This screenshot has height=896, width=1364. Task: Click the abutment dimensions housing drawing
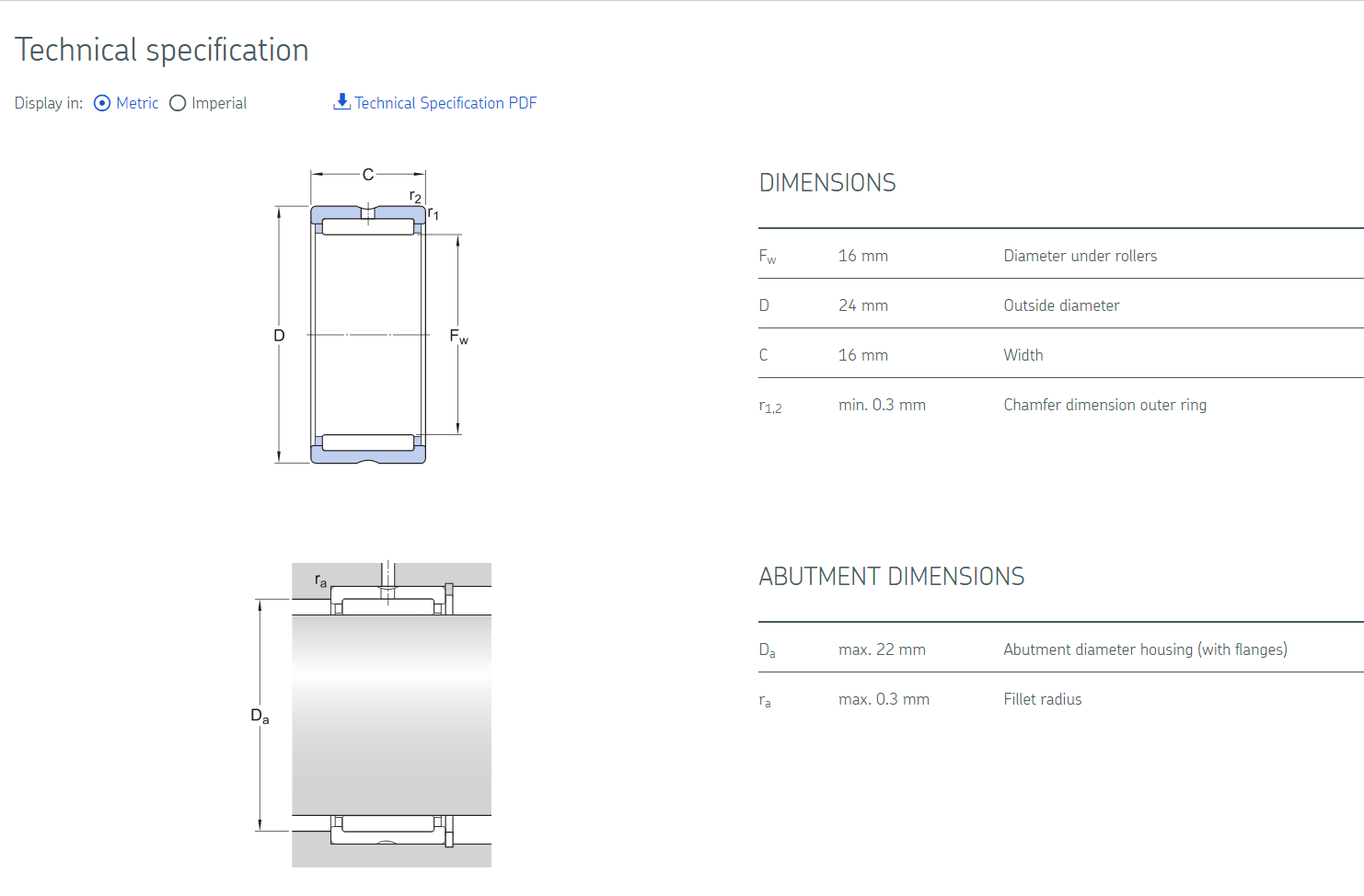click(x=373, y=714)
